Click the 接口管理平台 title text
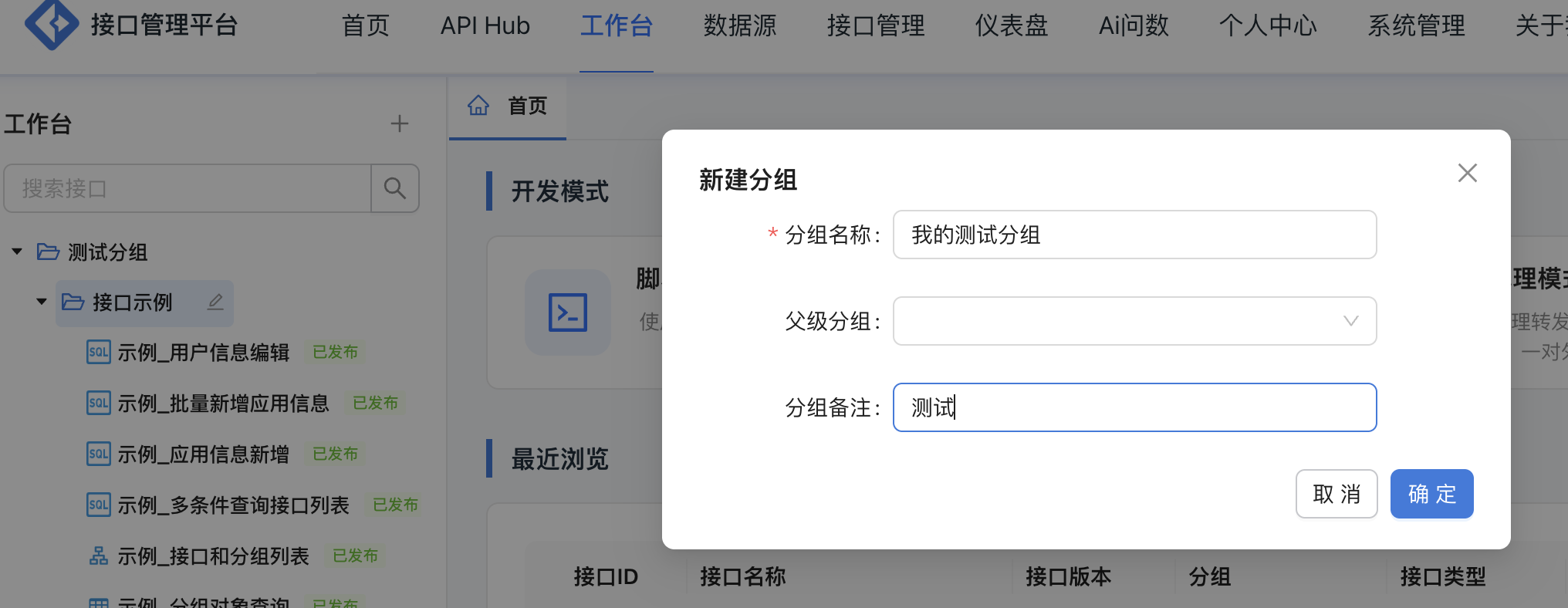The width and height of the screenshot is (1568, 608). 164,25
